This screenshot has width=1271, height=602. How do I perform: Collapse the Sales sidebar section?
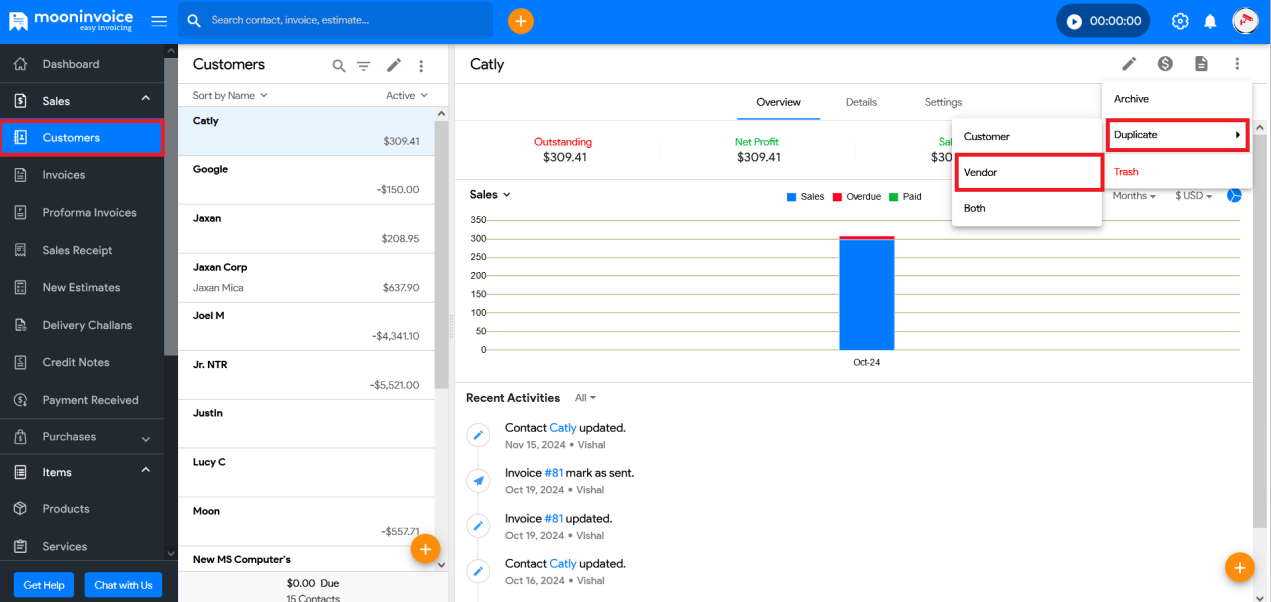tap(146, 99)
